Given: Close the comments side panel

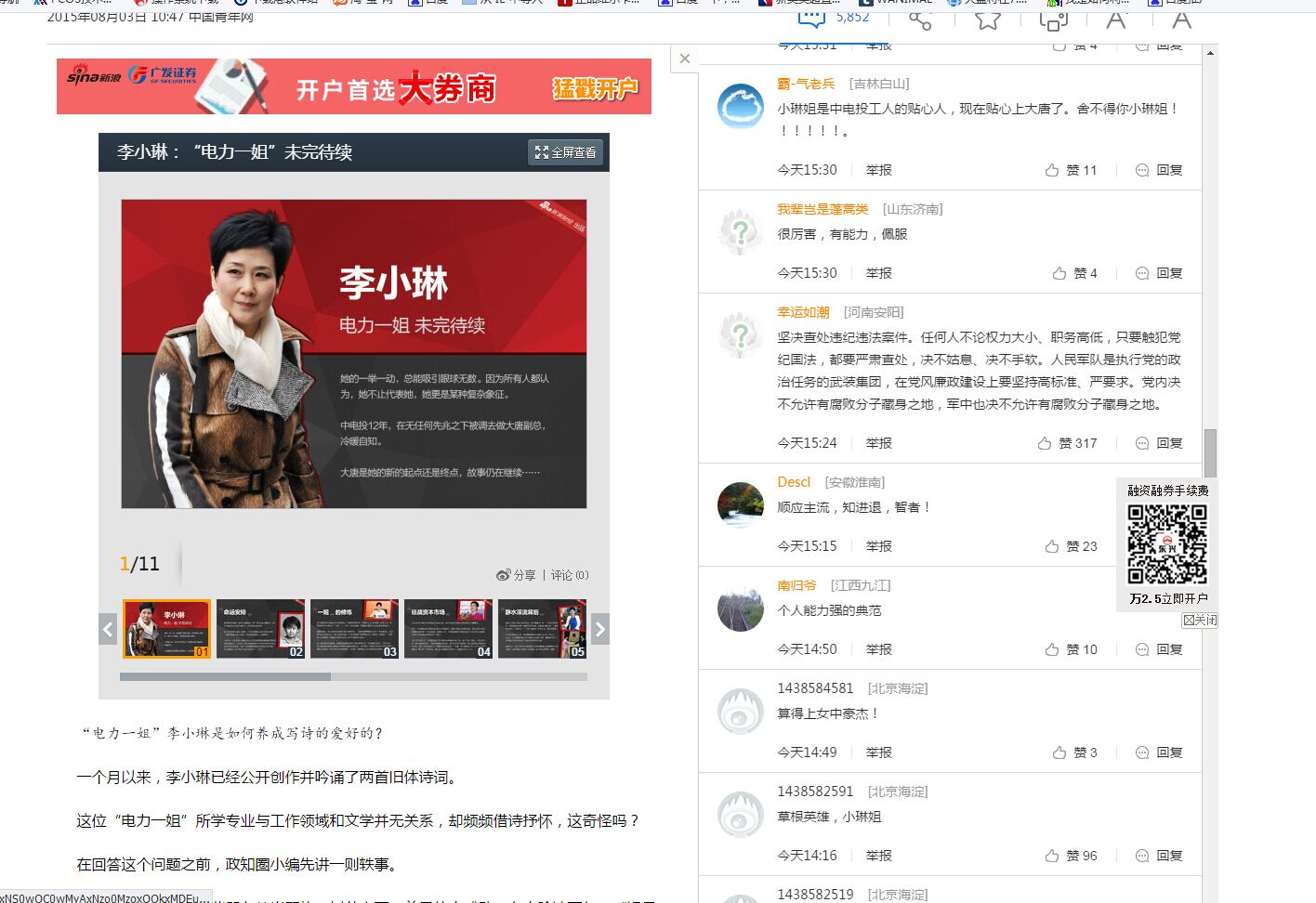Looking at the screenshot, I should pos(685,59).
